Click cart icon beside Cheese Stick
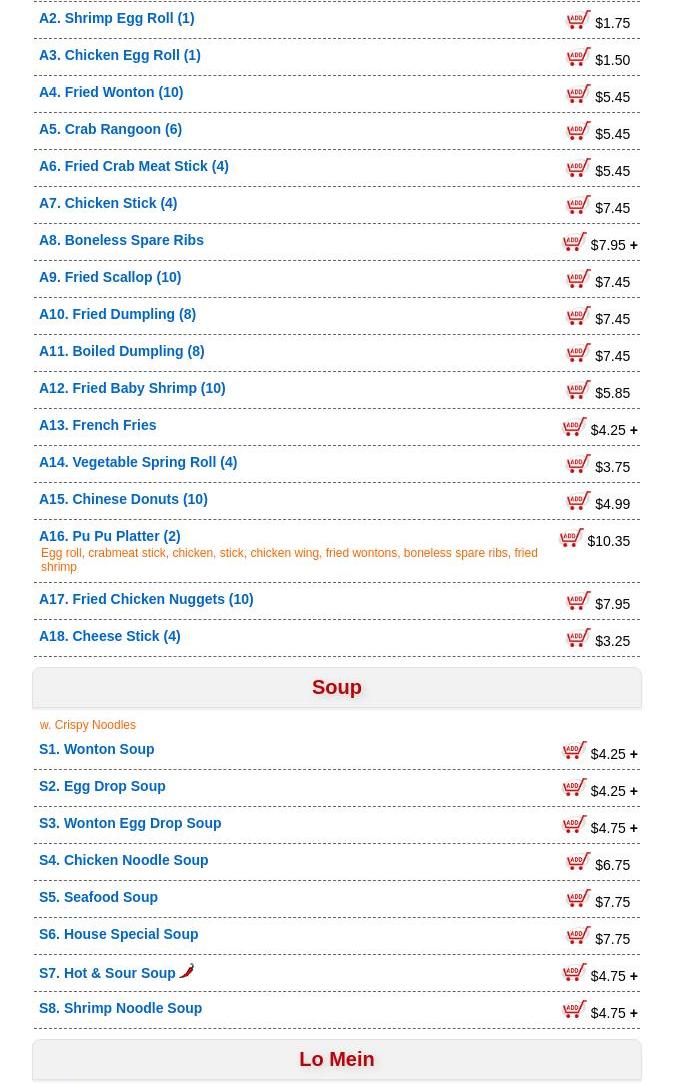This screenshot has width=675, height=1083. [578, 638]
